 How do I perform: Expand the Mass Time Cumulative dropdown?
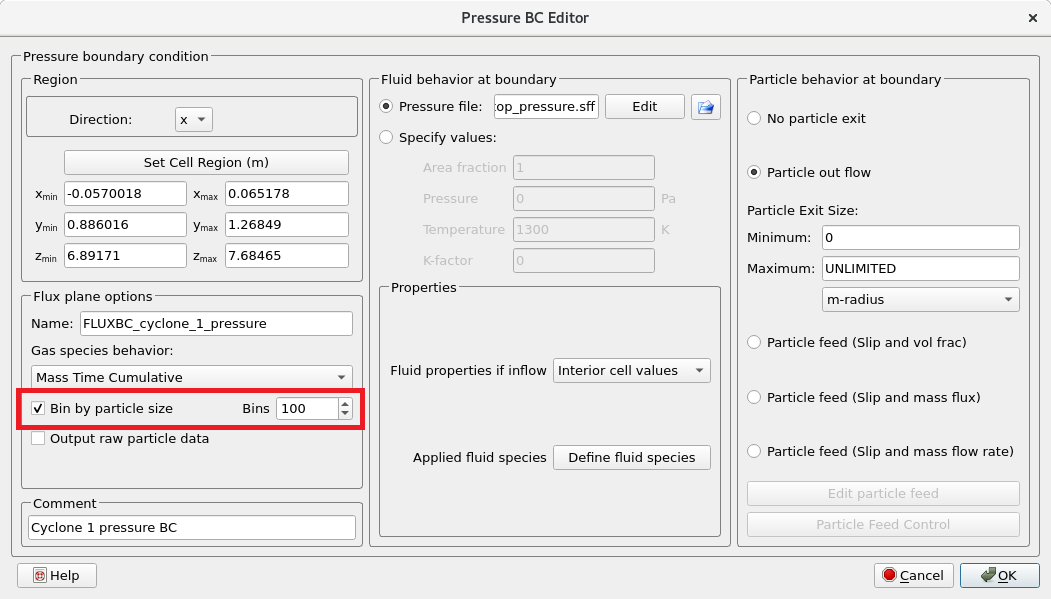[190, 377]
